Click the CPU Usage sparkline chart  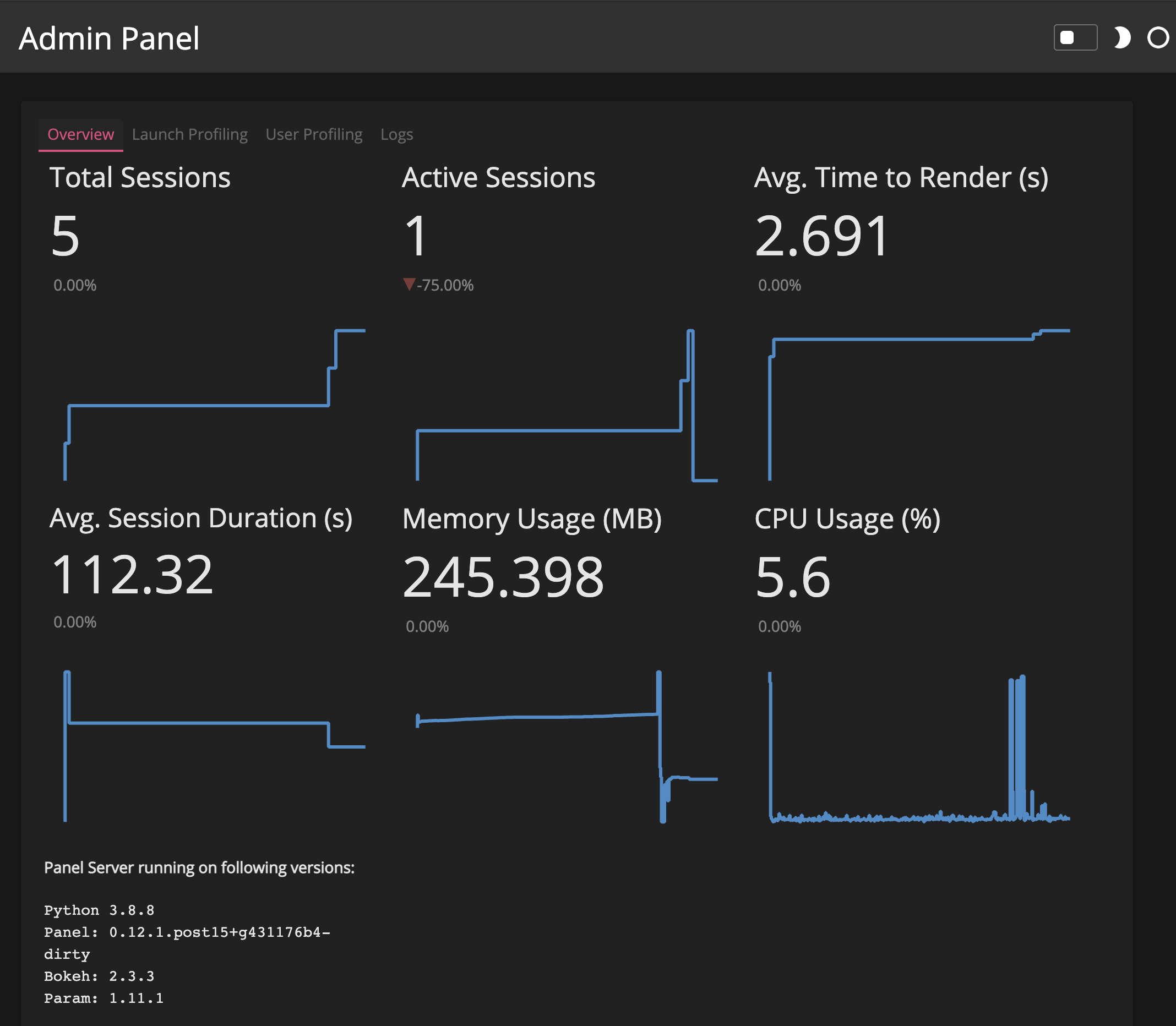tap(918, 745)
